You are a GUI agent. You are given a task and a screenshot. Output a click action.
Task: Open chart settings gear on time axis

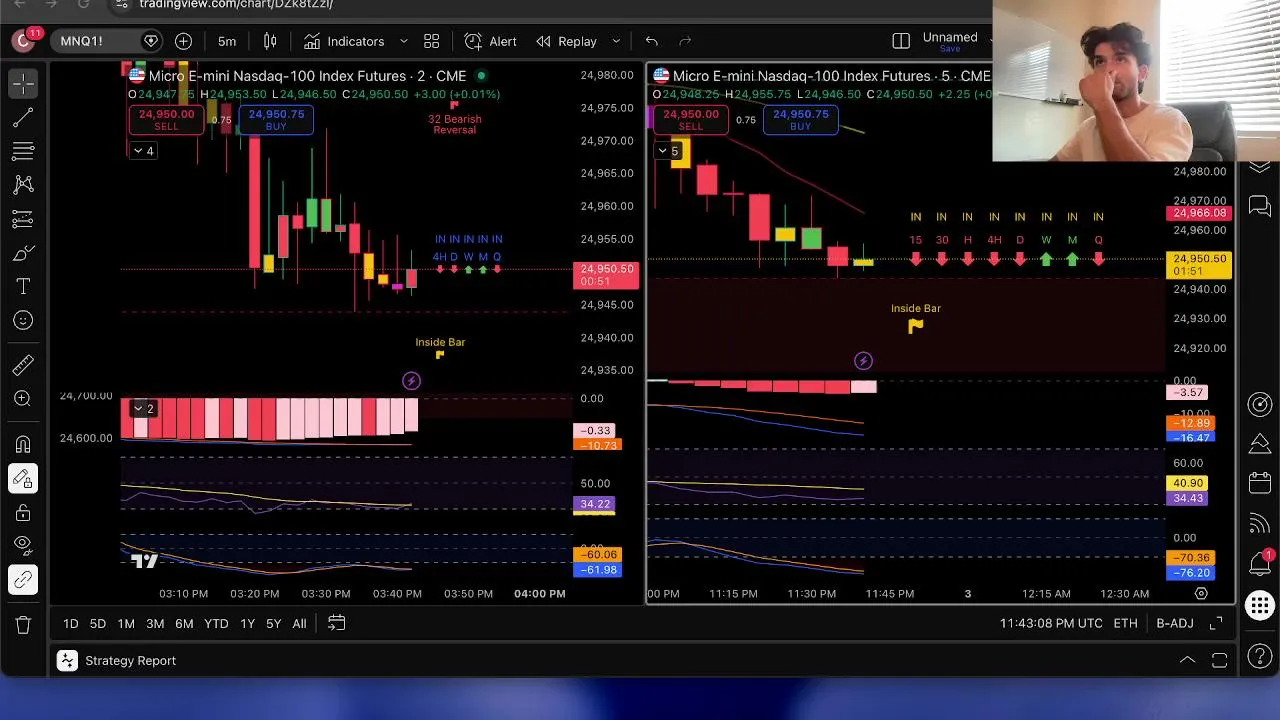pyautogui.click(x=1201, y=593)
